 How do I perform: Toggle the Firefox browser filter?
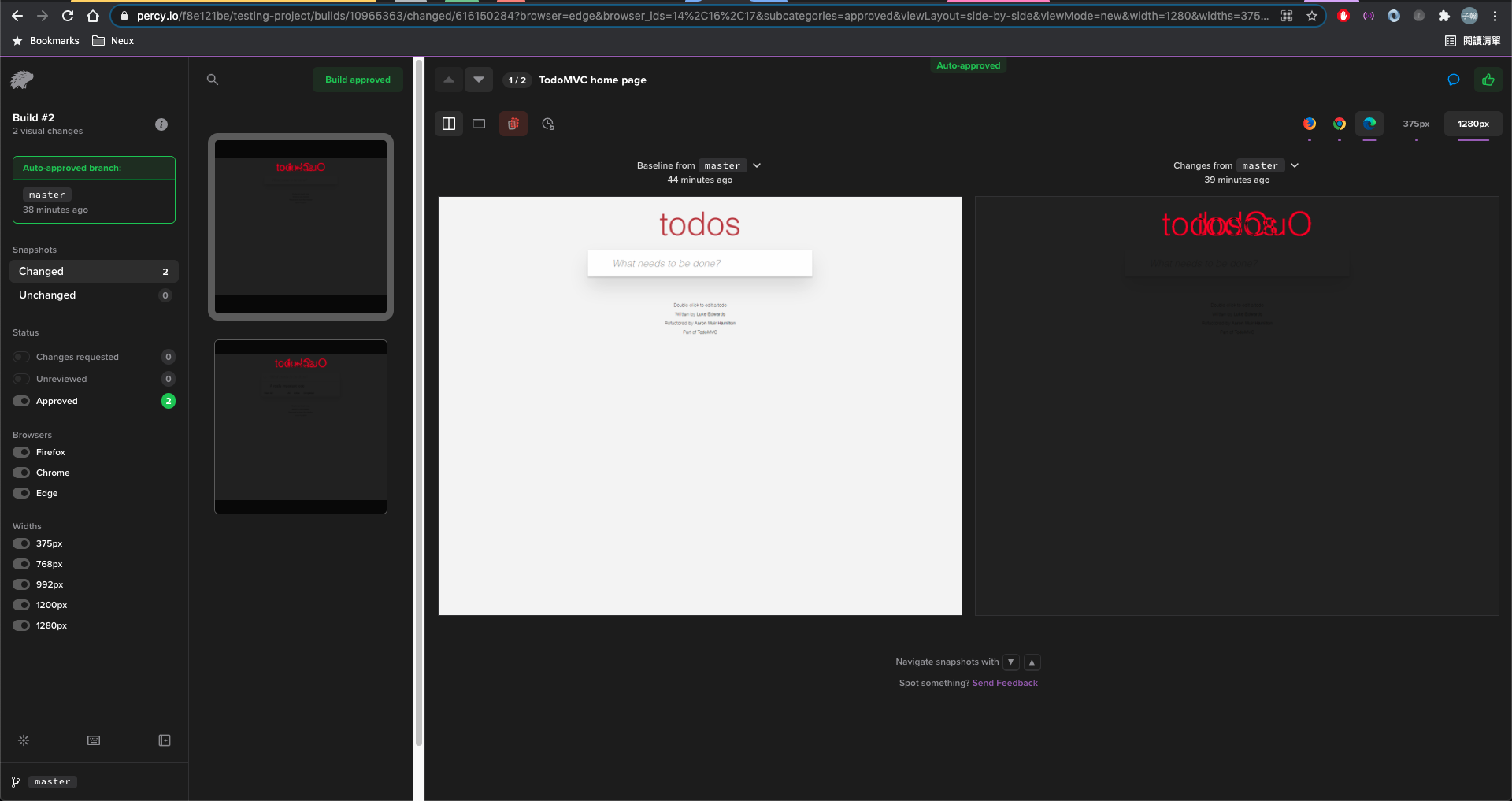click(21, 452)
